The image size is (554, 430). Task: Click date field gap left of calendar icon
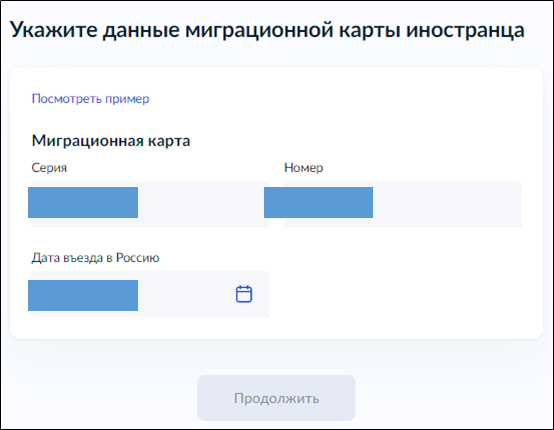pos(186,294)
